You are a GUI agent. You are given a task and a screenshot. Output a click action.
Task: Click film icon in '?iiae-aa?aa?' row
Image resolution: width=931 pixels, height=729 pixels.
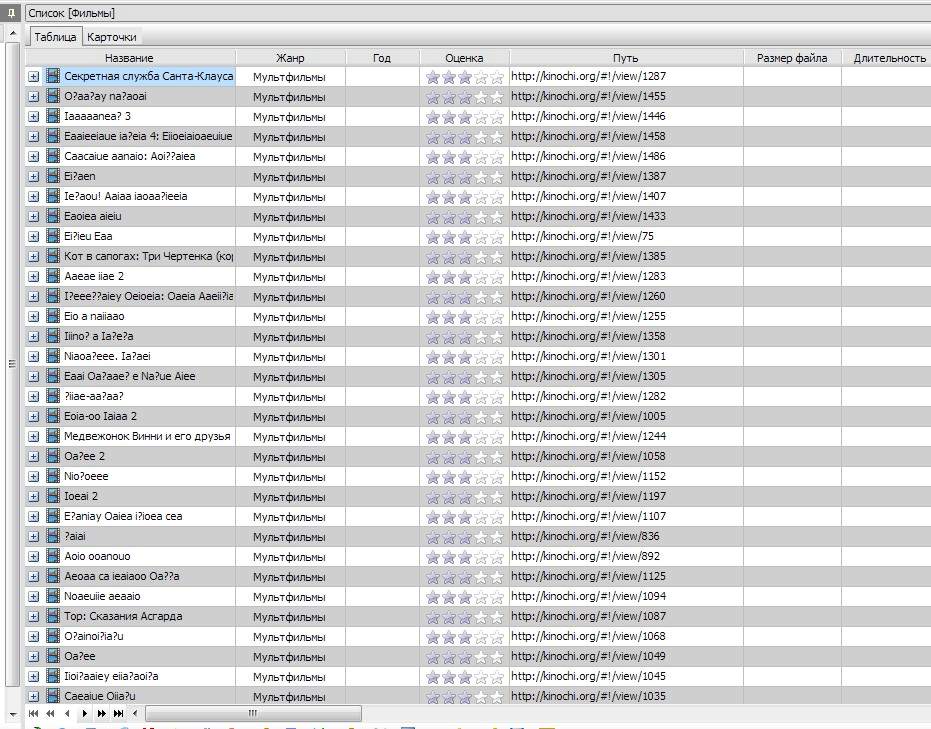click(x=53, y=397)
